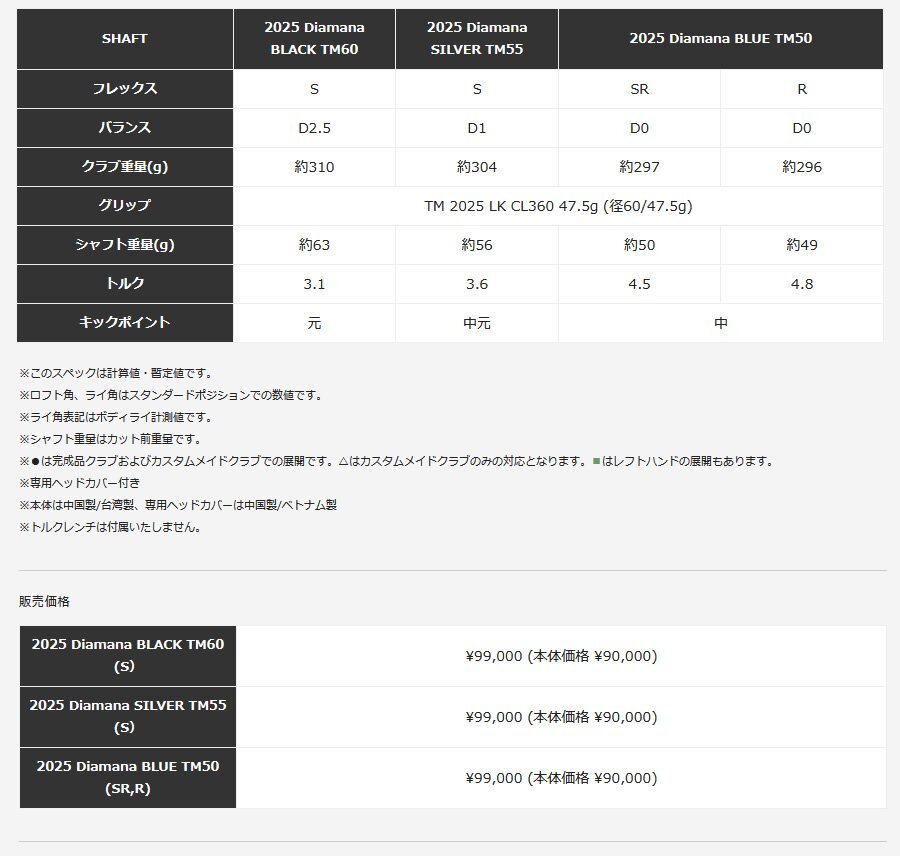Select the キックポイント row header
The width and height of the screenshot is (900, 856).
[x=124, y=322]
